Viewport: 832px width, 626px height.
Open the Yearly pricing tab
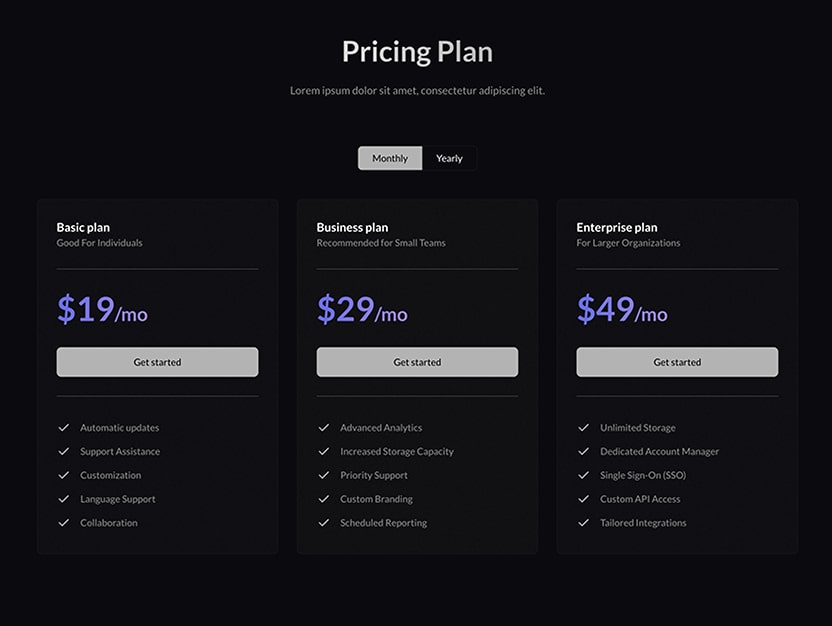pyautogui.click(x=449, y=158)
